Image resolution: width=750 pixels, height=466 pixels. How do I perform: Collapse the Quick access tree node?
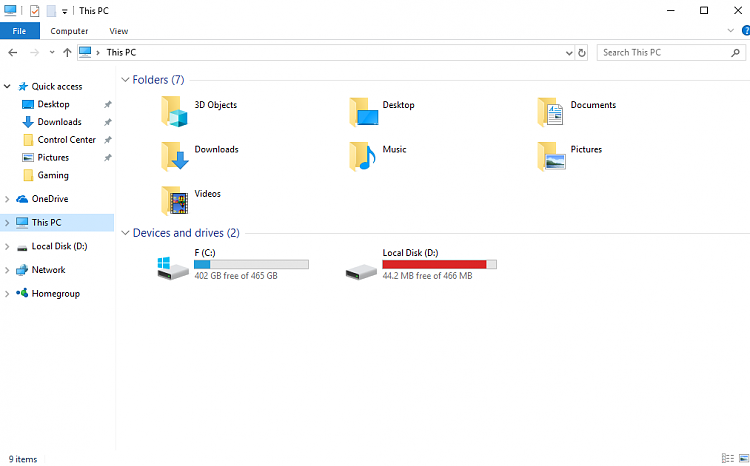(x=7, y=87)
